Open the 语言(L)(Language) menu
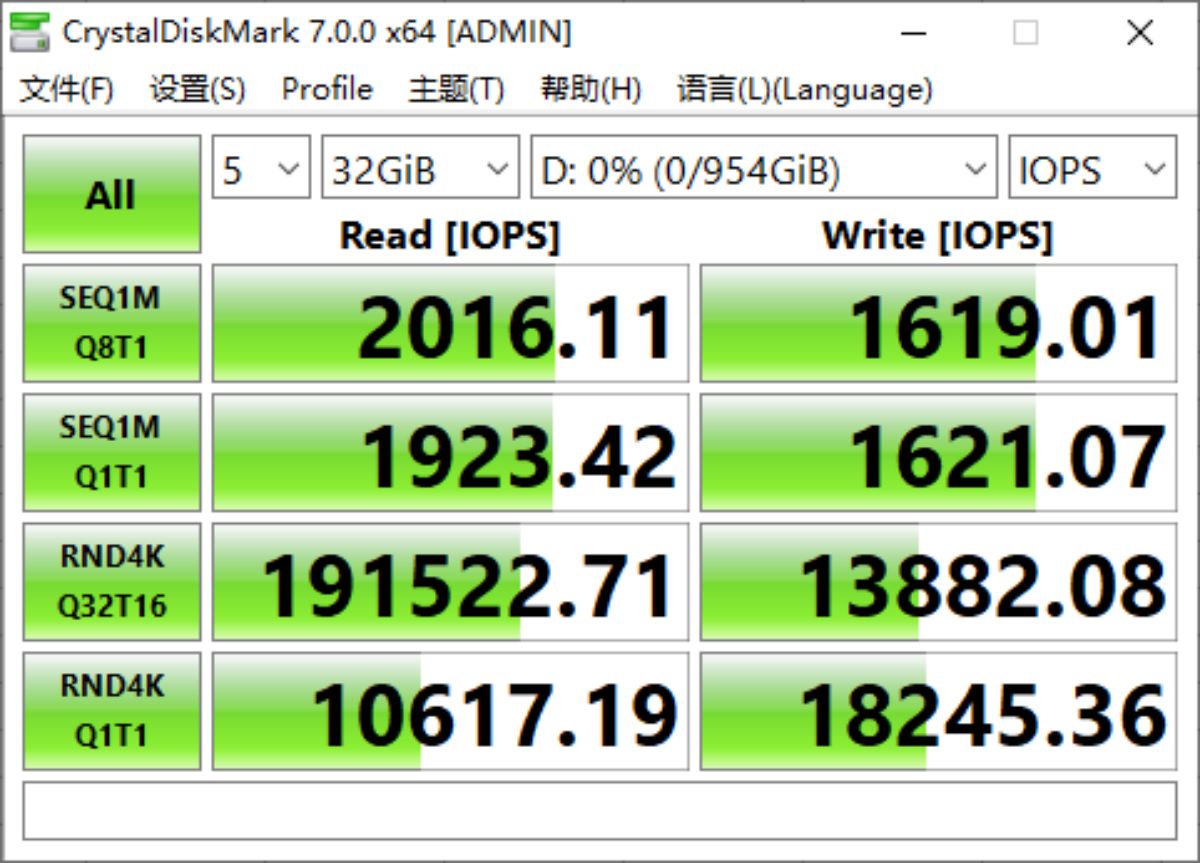 tap(804, 90)
